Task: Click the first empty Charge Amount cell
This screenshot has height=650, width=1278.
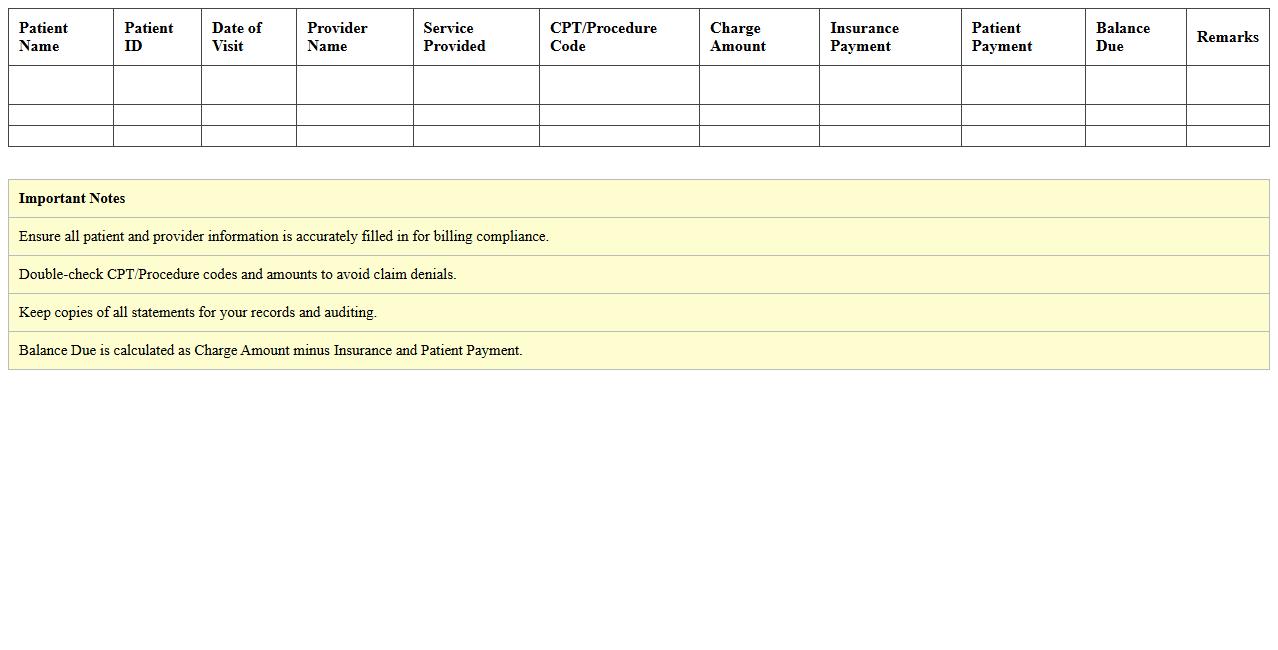Action: [x=757, y=86]
